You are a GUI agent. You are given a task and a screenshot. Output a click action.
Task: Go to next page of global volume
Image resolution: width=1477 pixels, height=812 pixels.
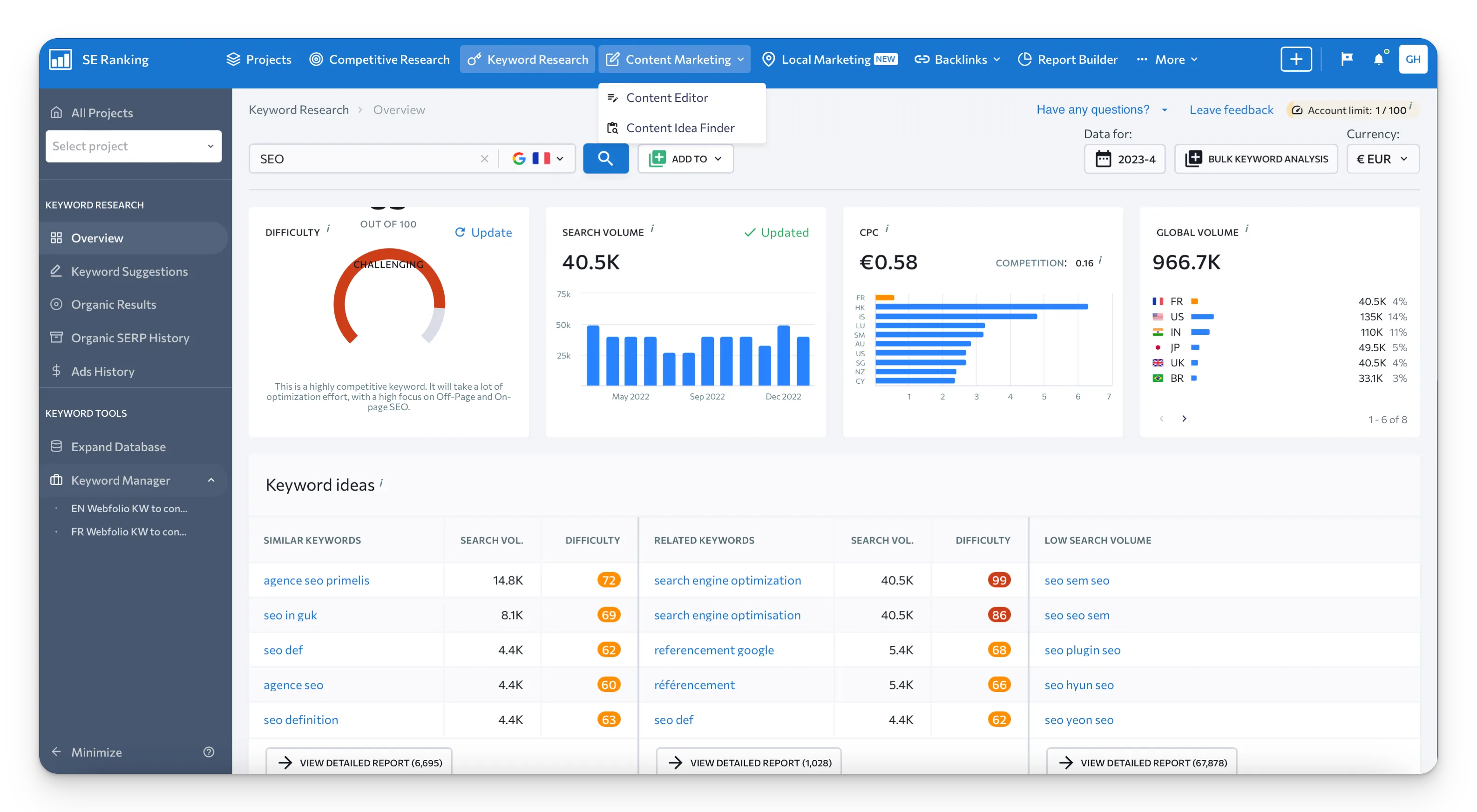[x=1184, y=419]
